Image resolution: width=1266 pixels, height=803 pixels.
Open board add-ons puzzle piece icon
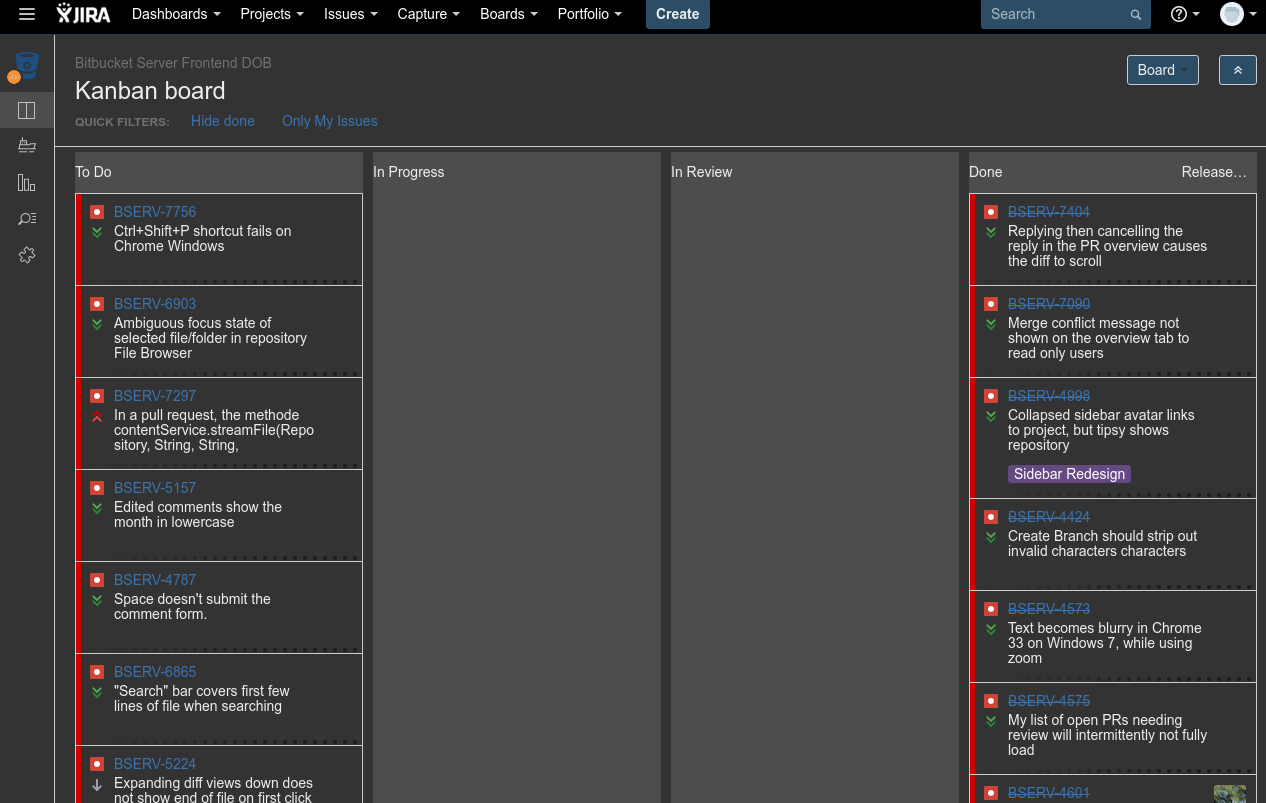pyautogui.click(x=27, y=255)
